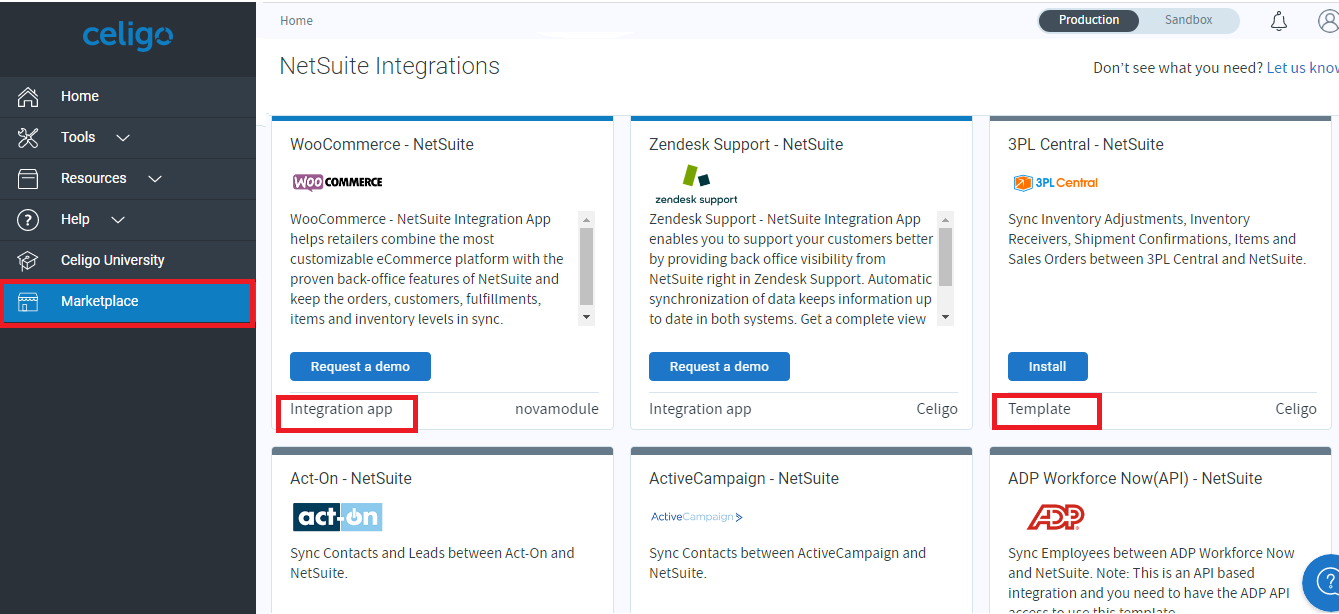Click the Home breadcrumb
This screenshot has height=614, width=1339.
click(x=296, y=20)
